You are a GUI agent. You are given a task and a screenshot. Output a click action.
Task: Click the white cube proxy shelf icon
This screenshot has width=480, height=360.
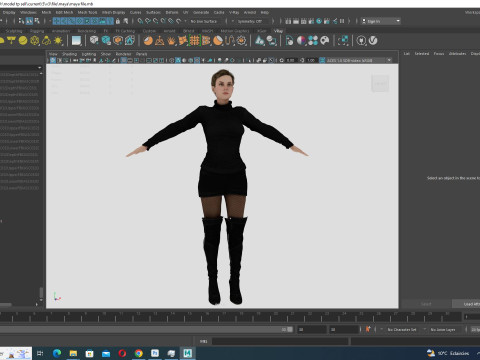94,41
